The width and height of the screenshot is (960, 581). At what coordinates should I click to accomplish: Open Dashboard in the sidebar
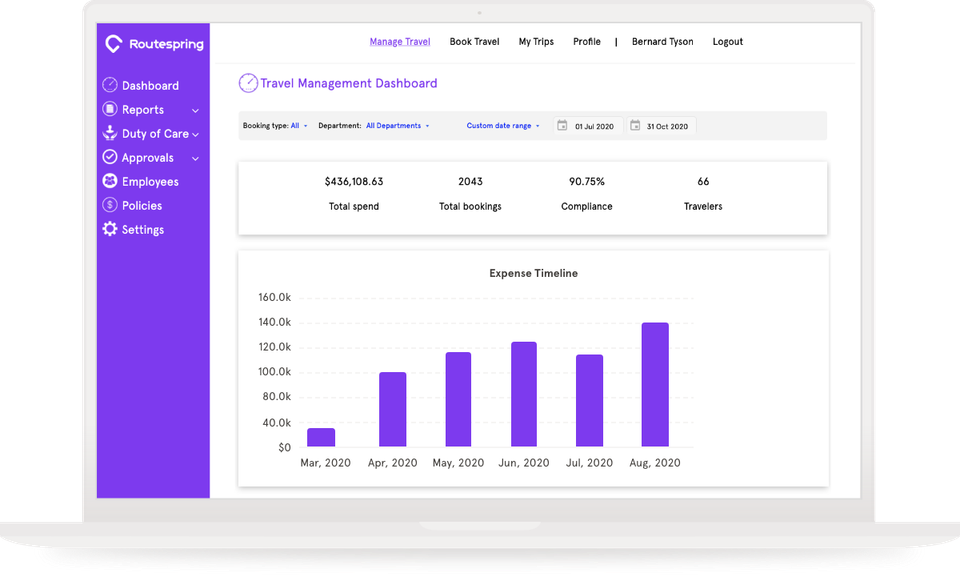(x=150, y=86)
